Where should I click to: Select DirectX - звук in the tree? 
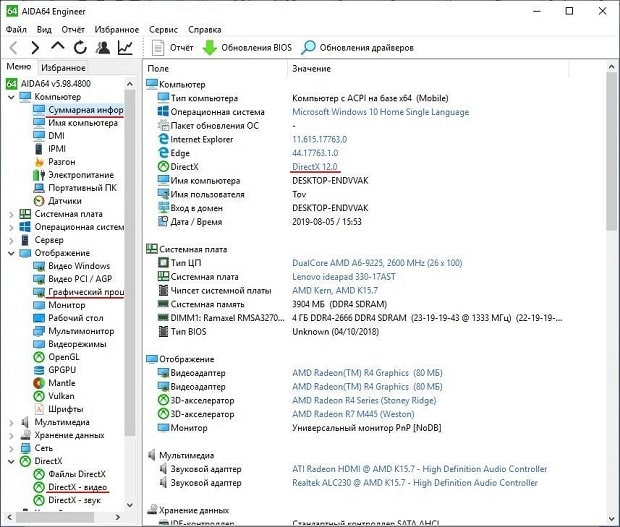74,500
